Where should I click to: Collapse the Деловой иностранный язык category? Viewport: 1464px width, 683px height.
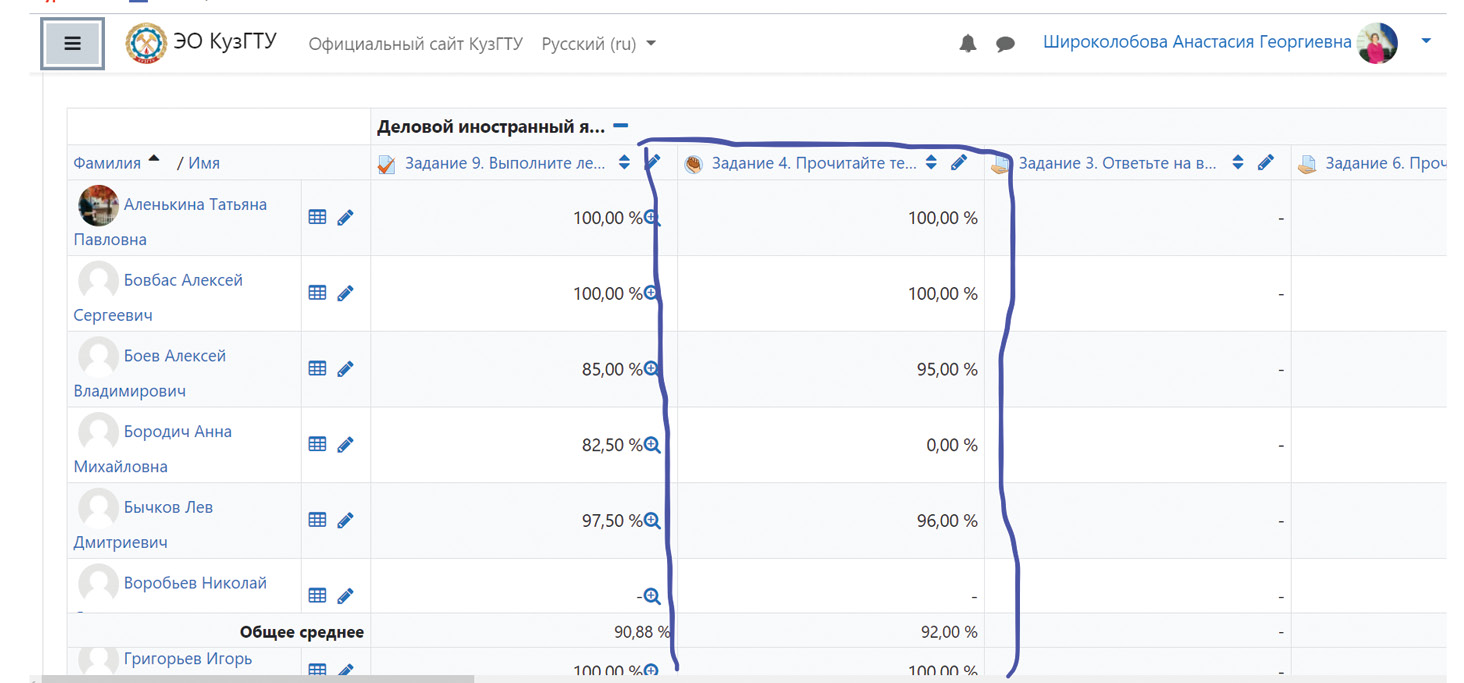621,126
